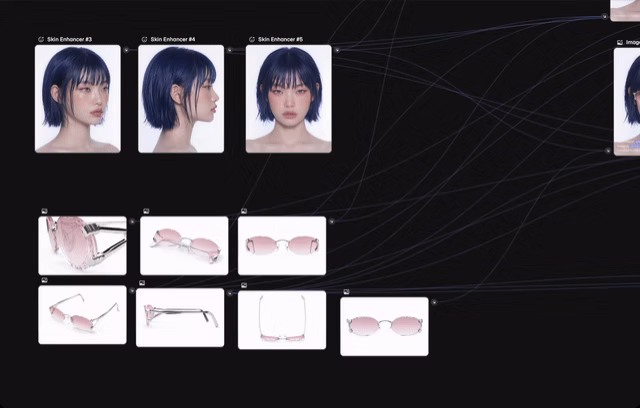Click the Skin Enhancer #5 node icon
This screenshot has height=408, width=640.
click(x=252, y=40)
